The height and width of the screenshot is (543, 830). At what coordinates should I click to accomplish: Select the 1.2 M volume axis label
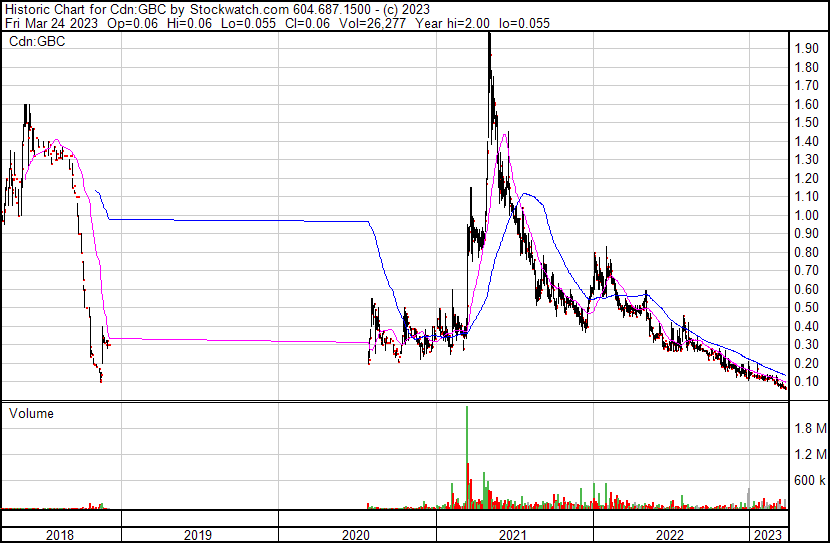pos(809,455)
